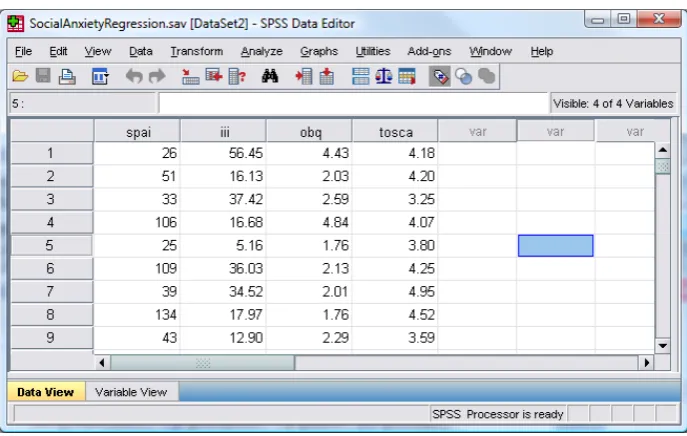The height and width of the screenshot is (436, 687).
Task: Click the Find binoculars icon
Action: click(x=270, y=76)
